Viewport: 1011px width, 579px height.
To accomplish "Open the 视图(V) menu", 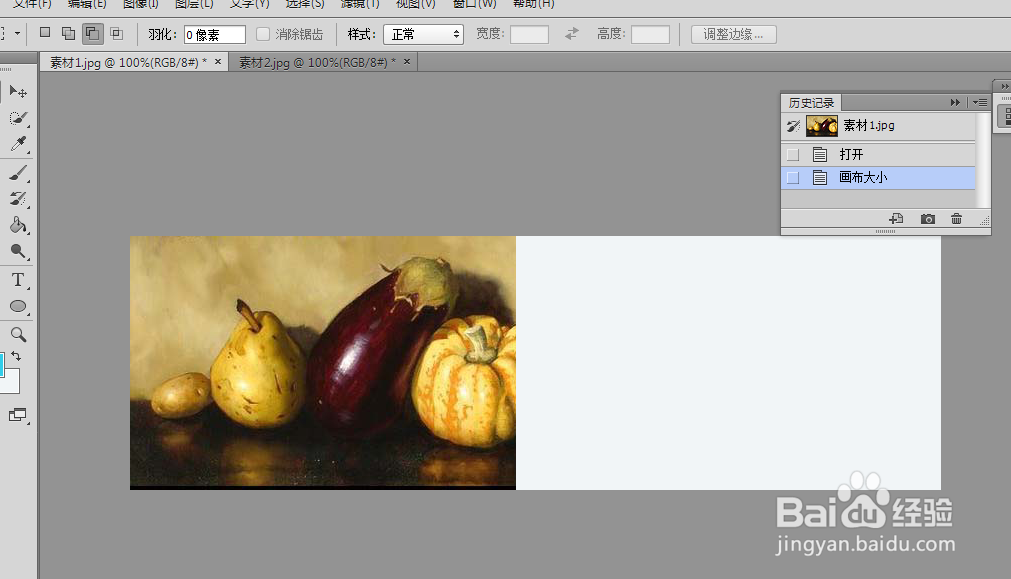I will pyautogui.click(x=415, y=5).
